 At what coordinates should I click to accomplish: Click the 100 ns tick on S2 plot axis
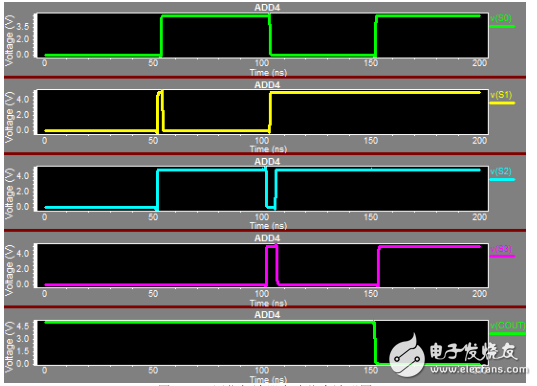(x=262, y=217)
